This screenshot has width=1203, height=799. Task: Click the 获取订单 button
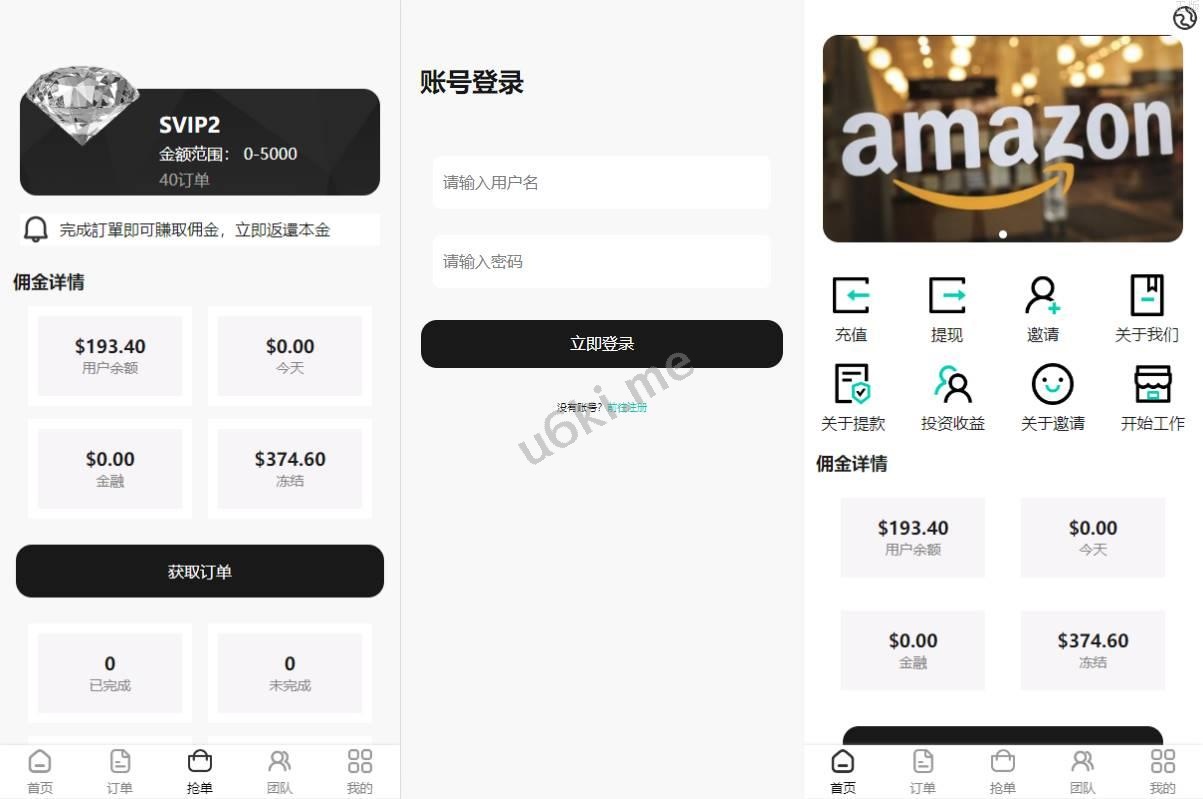pos(199,571)
